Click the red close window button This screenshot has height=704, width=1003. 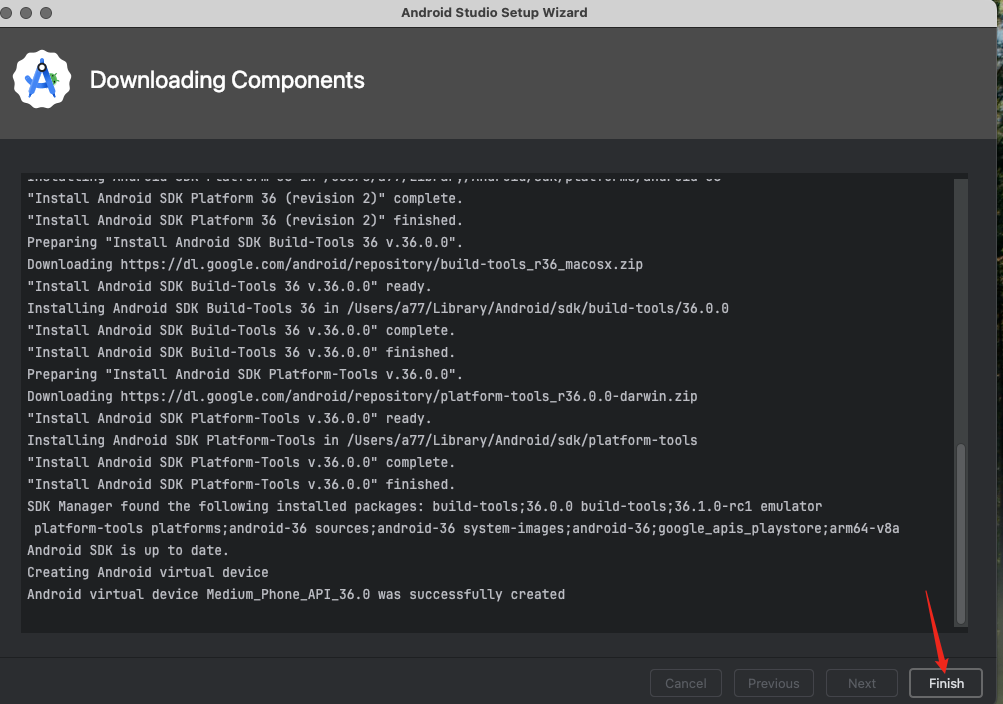click(6, 13)
